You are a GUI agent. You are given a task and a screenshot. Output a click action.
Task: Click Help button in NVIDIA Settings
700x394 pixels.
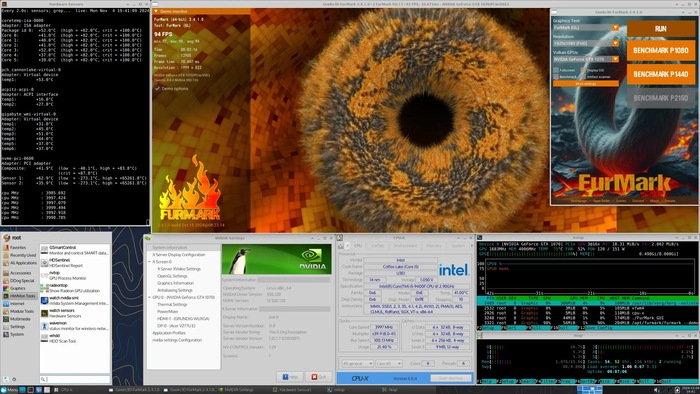tap(290, 377)
